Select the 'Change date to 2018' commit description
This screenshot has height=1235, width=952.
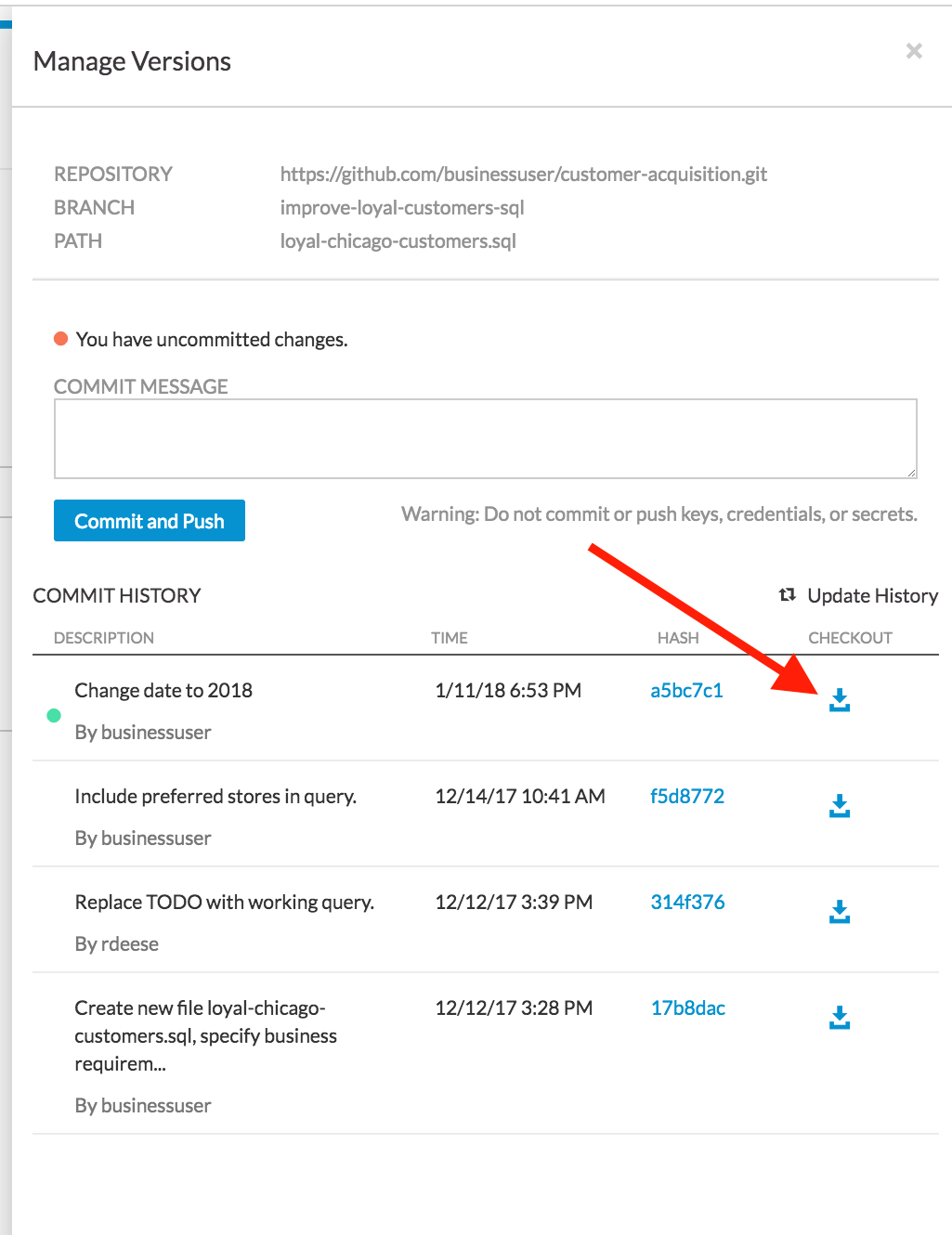(x=163, y=691)
